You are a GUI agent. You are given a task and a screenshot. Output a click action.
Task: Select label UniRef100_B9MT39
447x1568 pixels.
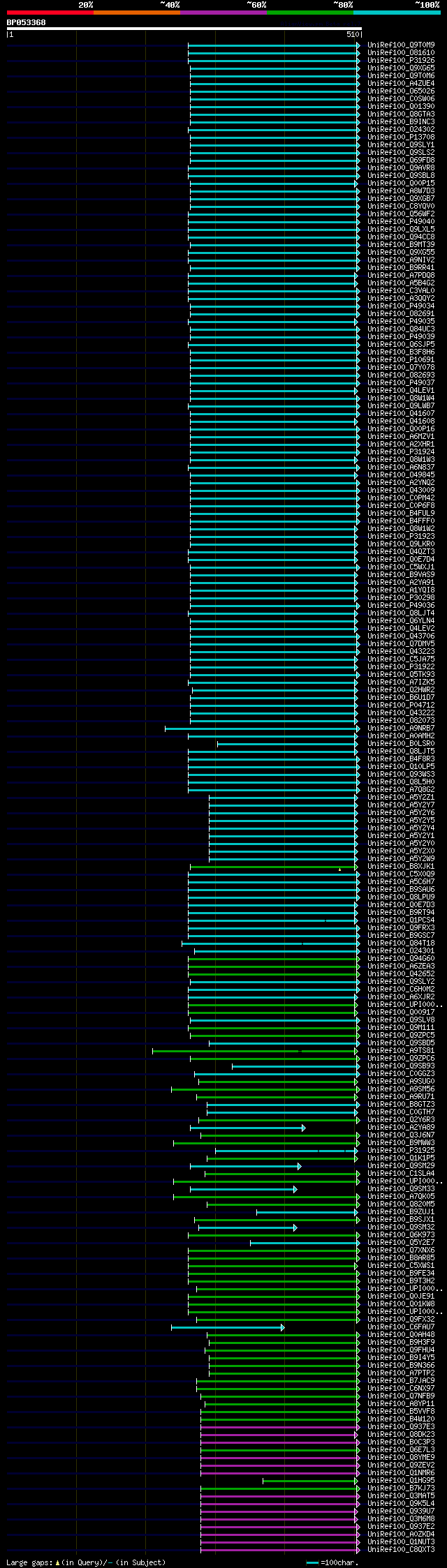click(401, 245)
